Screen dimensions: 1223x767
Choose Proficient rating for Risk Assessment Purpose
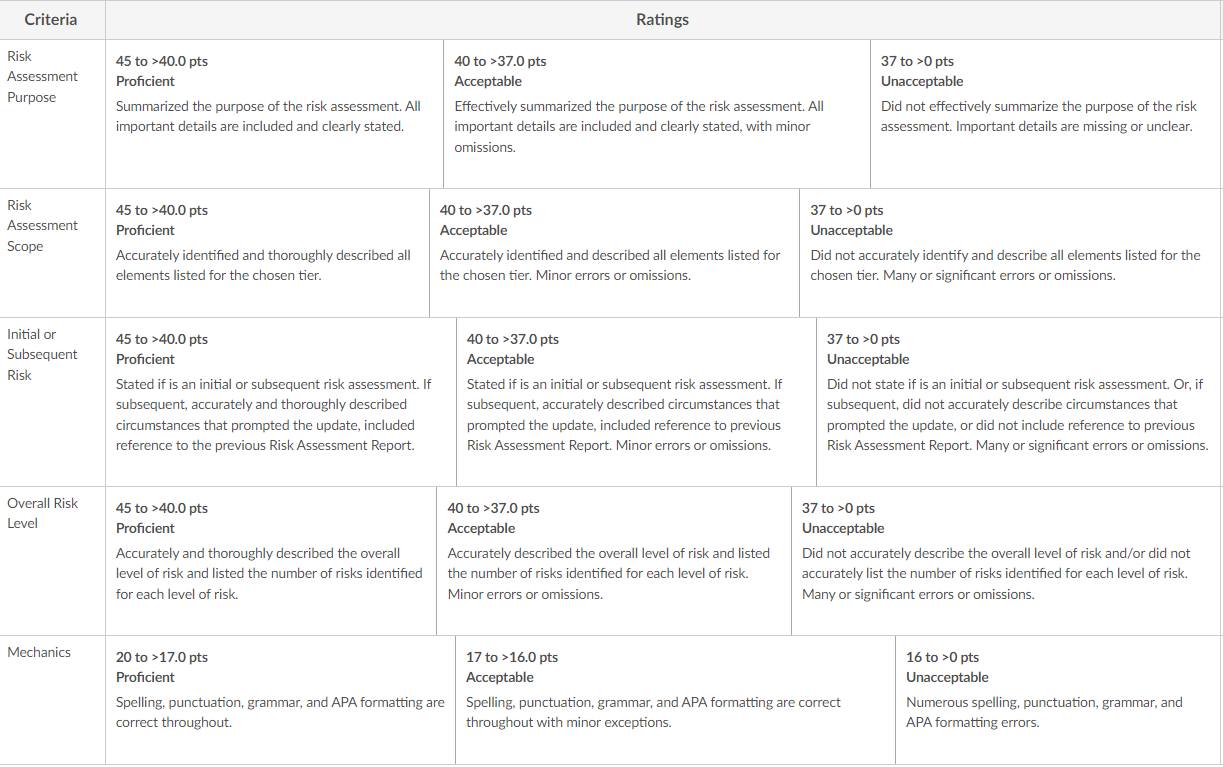274,114
